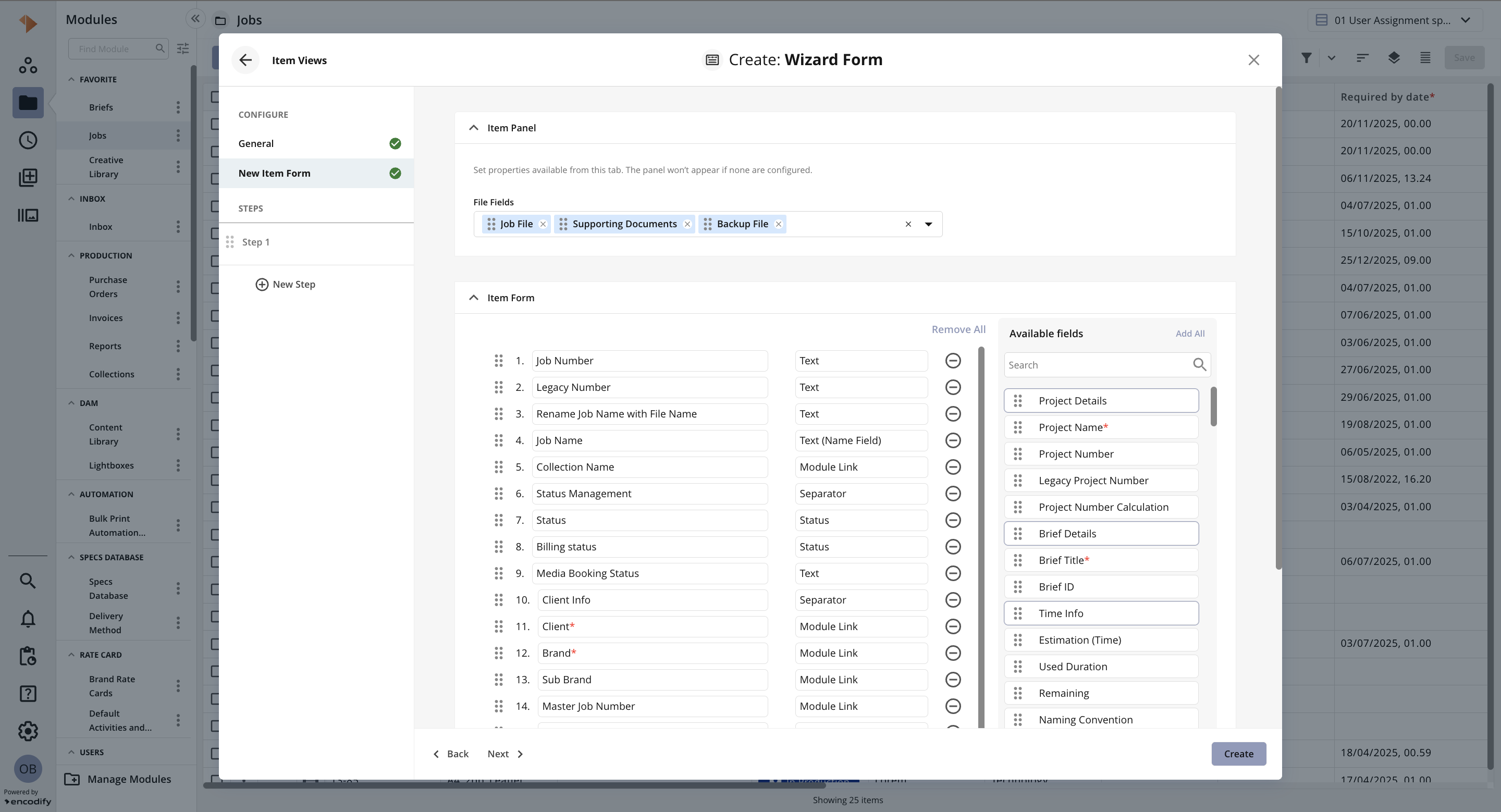Open the filter icon in Jobs toolbar

click(x=1307, y=58)
